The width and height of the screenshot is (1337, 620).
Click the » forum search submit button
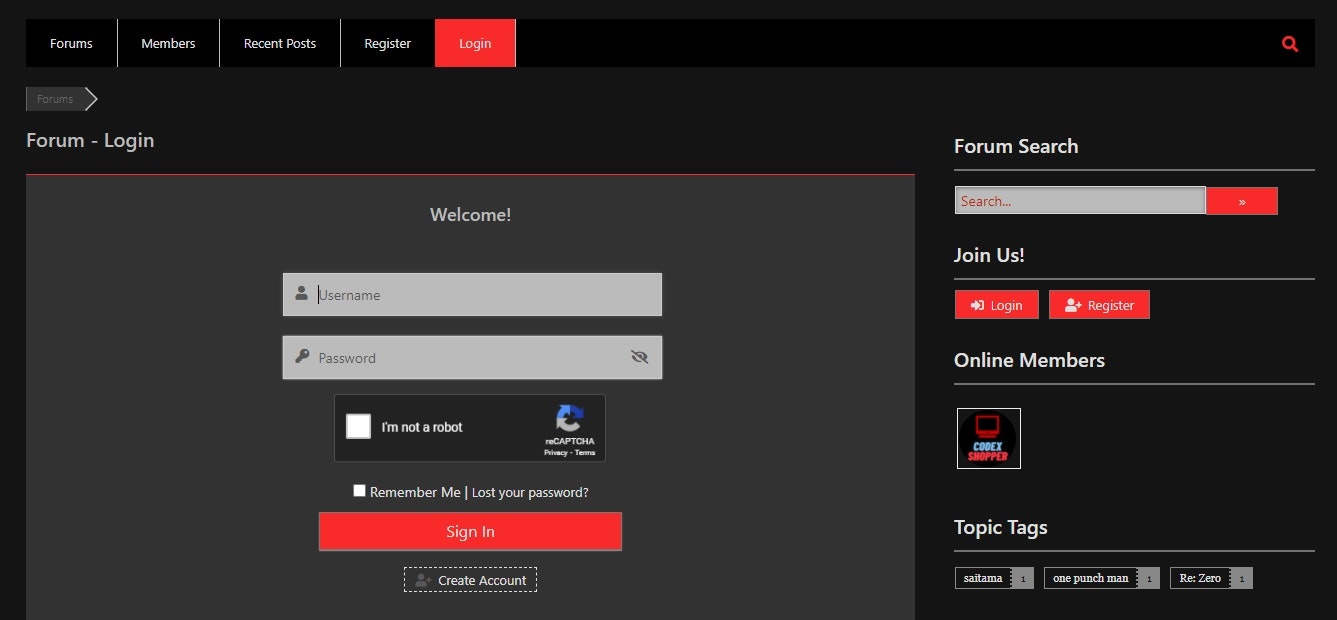1242,200
